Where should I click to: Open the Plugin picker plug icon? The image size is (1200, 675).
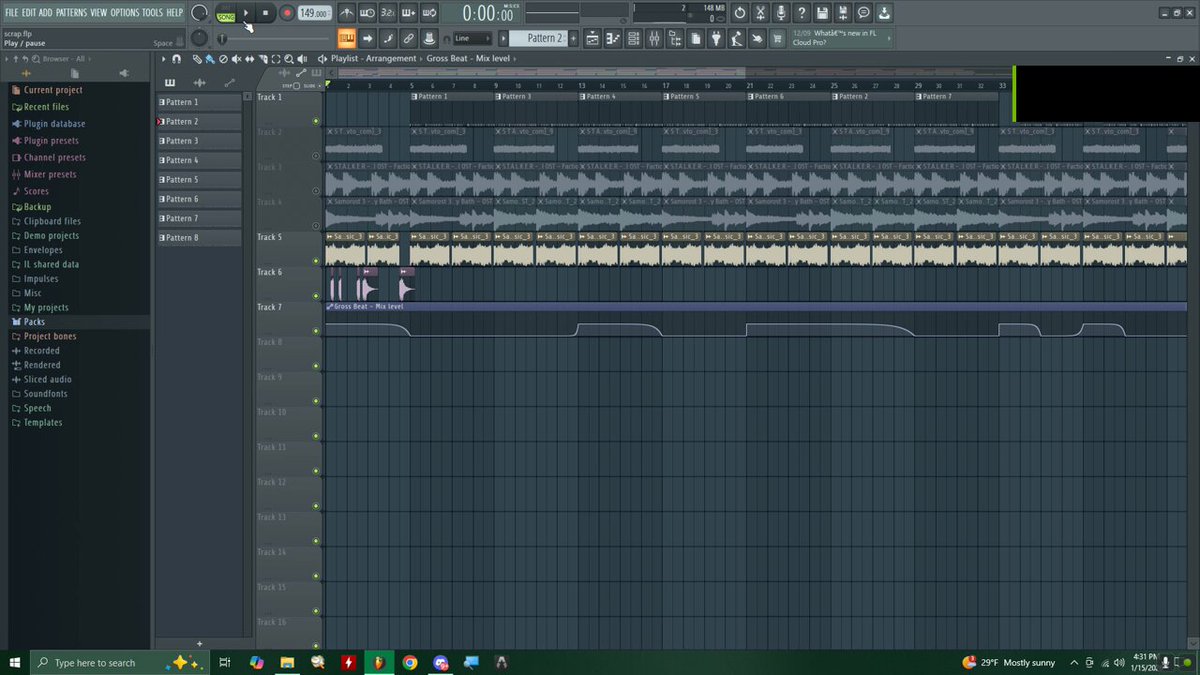[715, 38]
